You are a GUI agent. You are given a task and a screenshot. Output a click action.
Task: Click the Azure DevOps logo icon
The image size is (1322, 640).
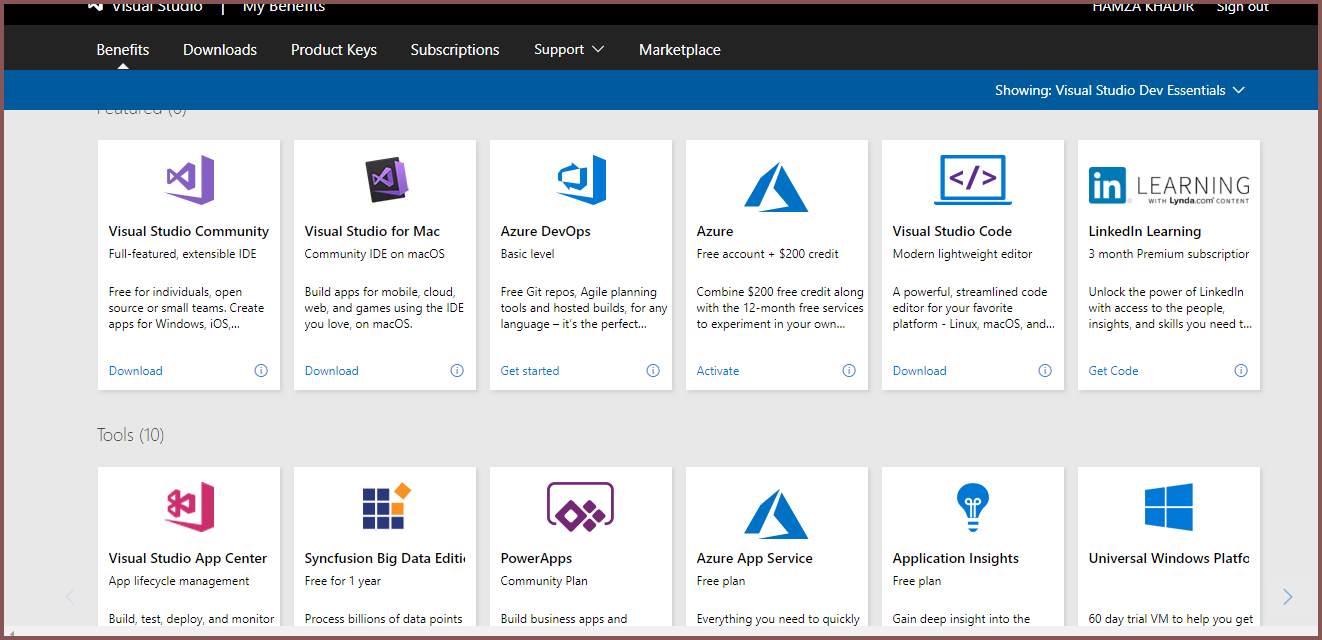[581, 180]
